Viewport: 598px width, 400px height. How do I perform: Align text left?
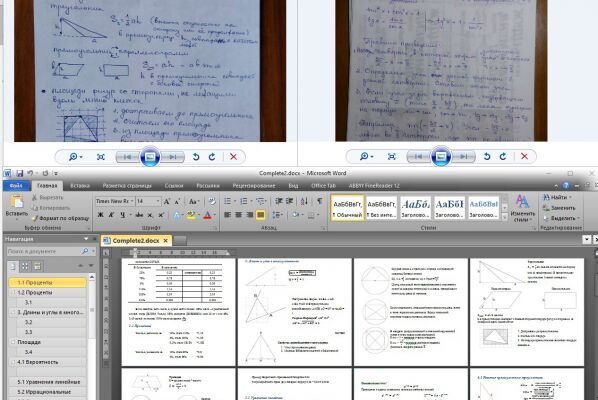click(x=228, y=215)
